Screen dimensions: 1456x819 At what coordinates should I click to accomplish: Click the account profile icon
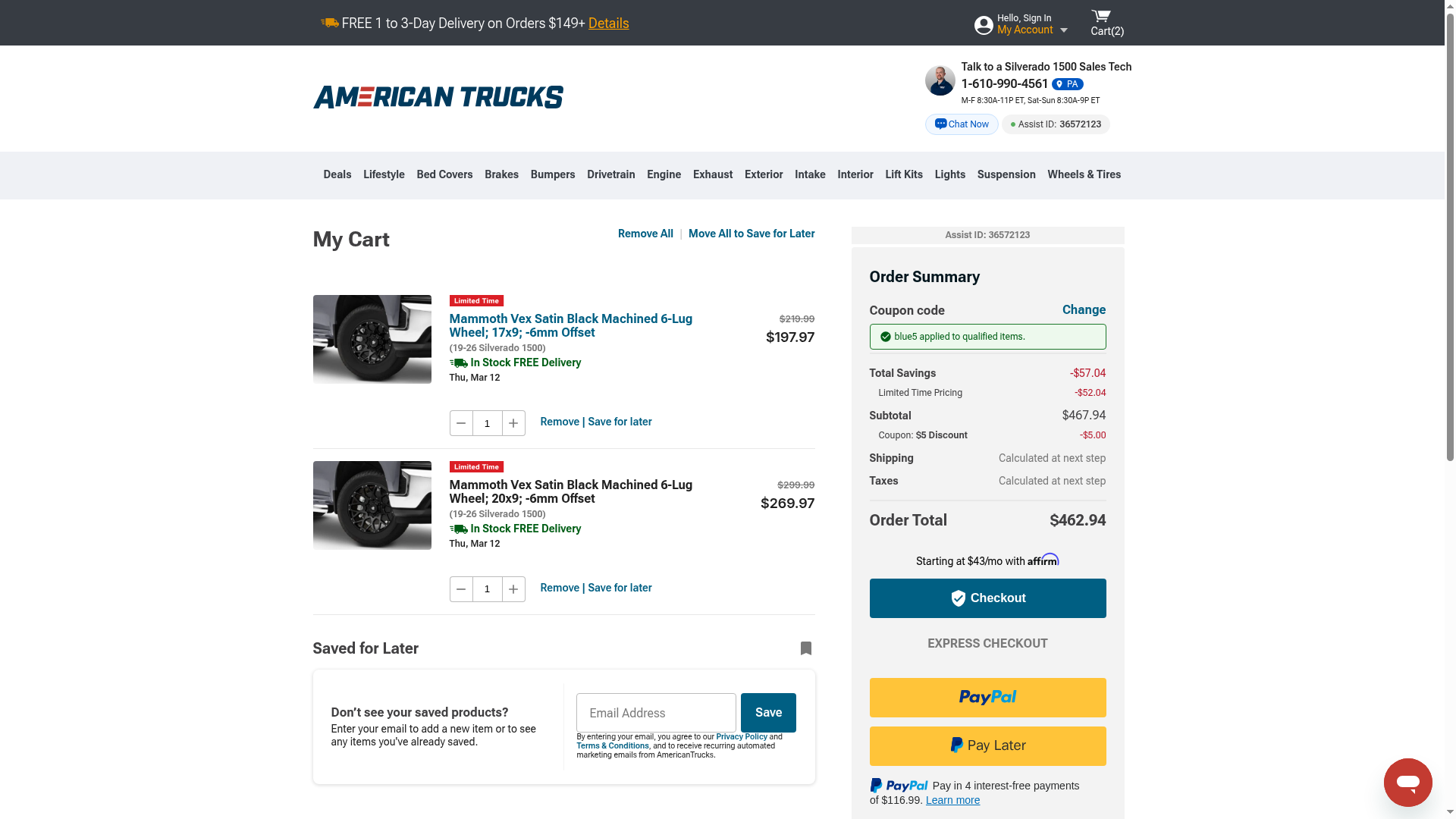point(984,25)
